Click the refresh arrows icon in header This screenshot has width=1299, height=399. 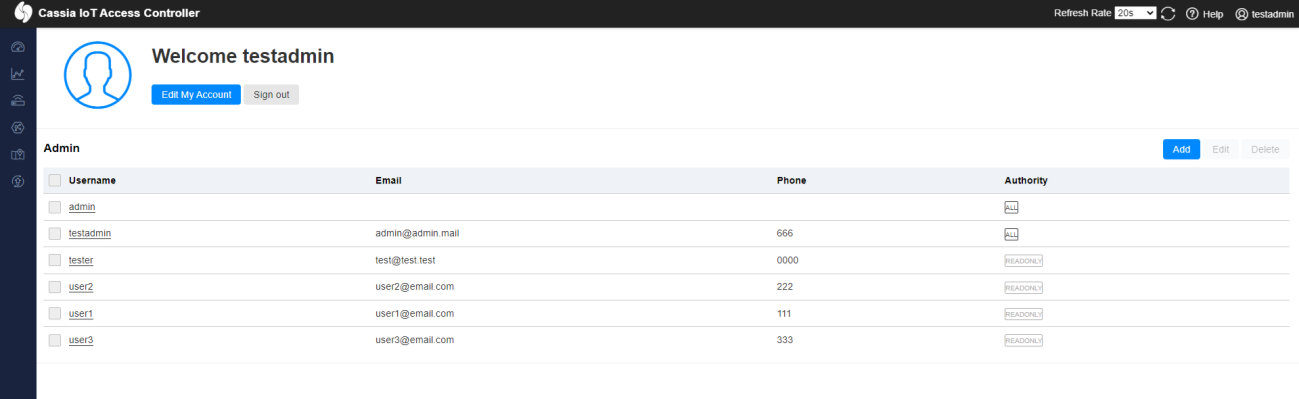point(1168,14)
